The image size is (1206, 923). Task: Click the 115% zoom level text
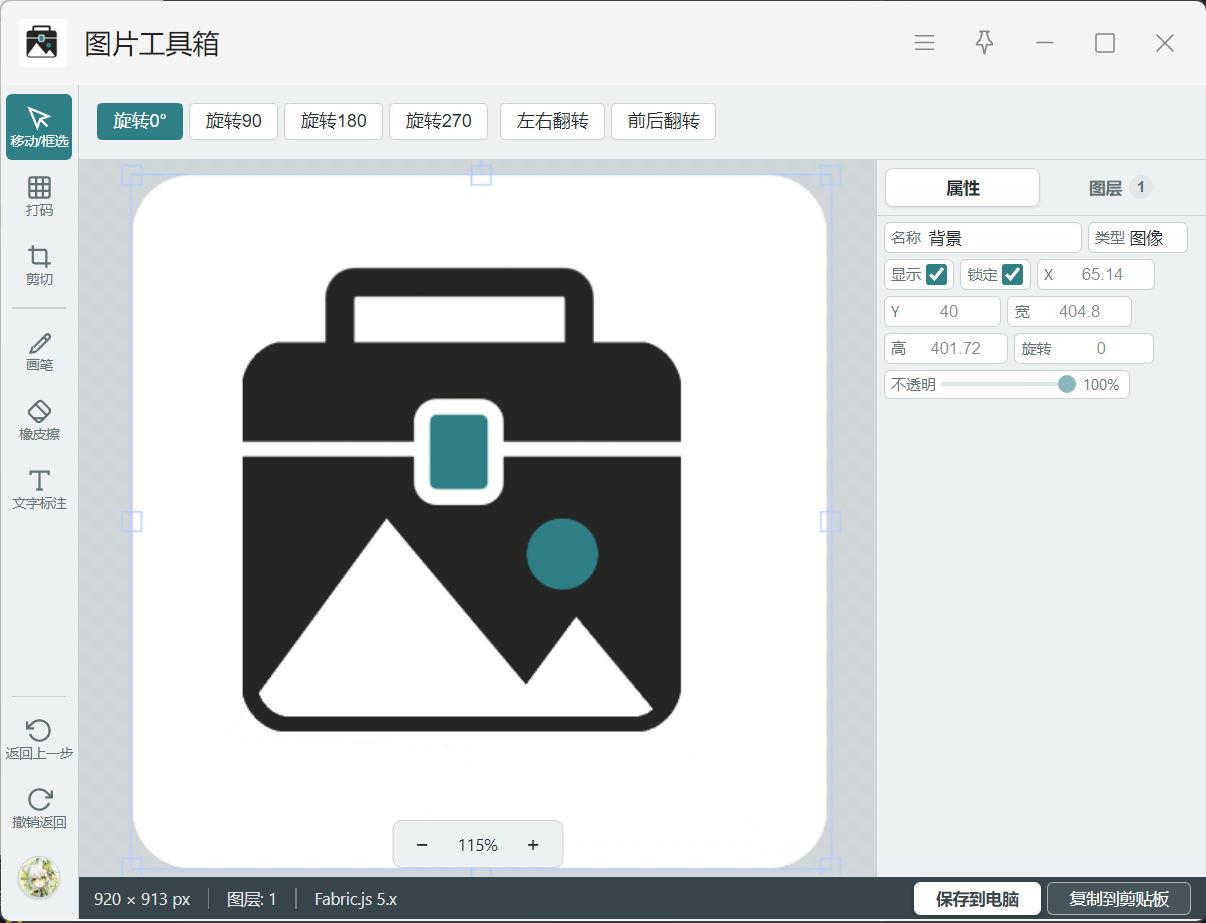[x=478, y=845]
